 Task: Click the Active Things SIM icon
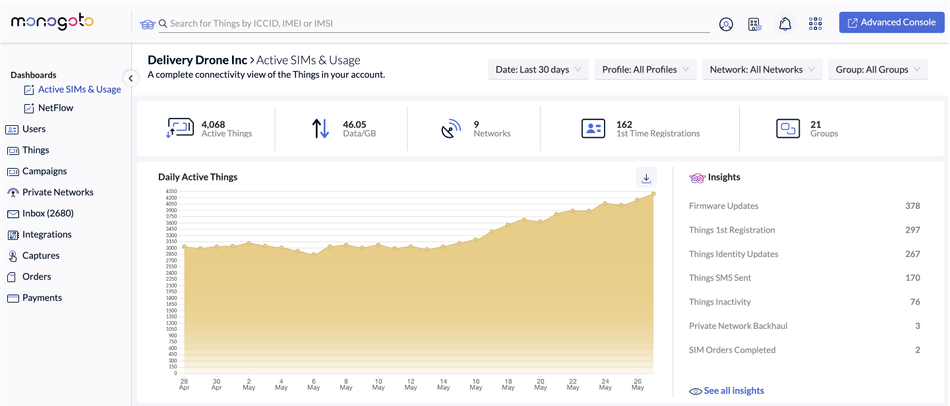(x=180, y=128)
